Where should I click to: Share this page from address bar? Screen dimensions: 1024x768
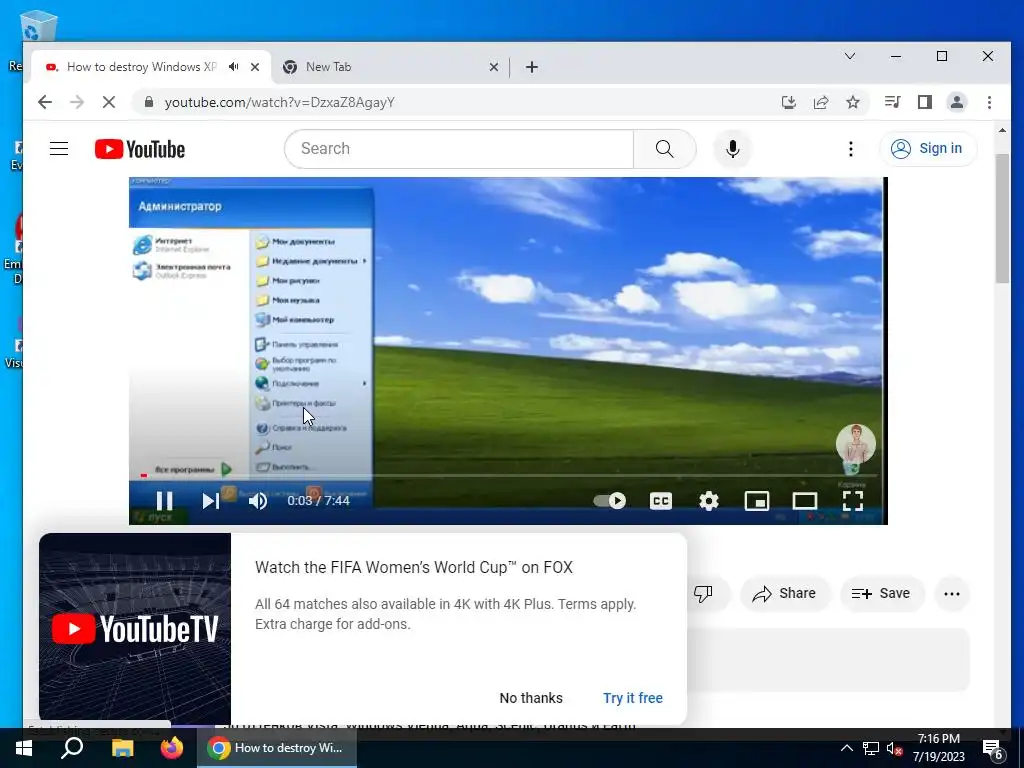[x=821, y=102]
